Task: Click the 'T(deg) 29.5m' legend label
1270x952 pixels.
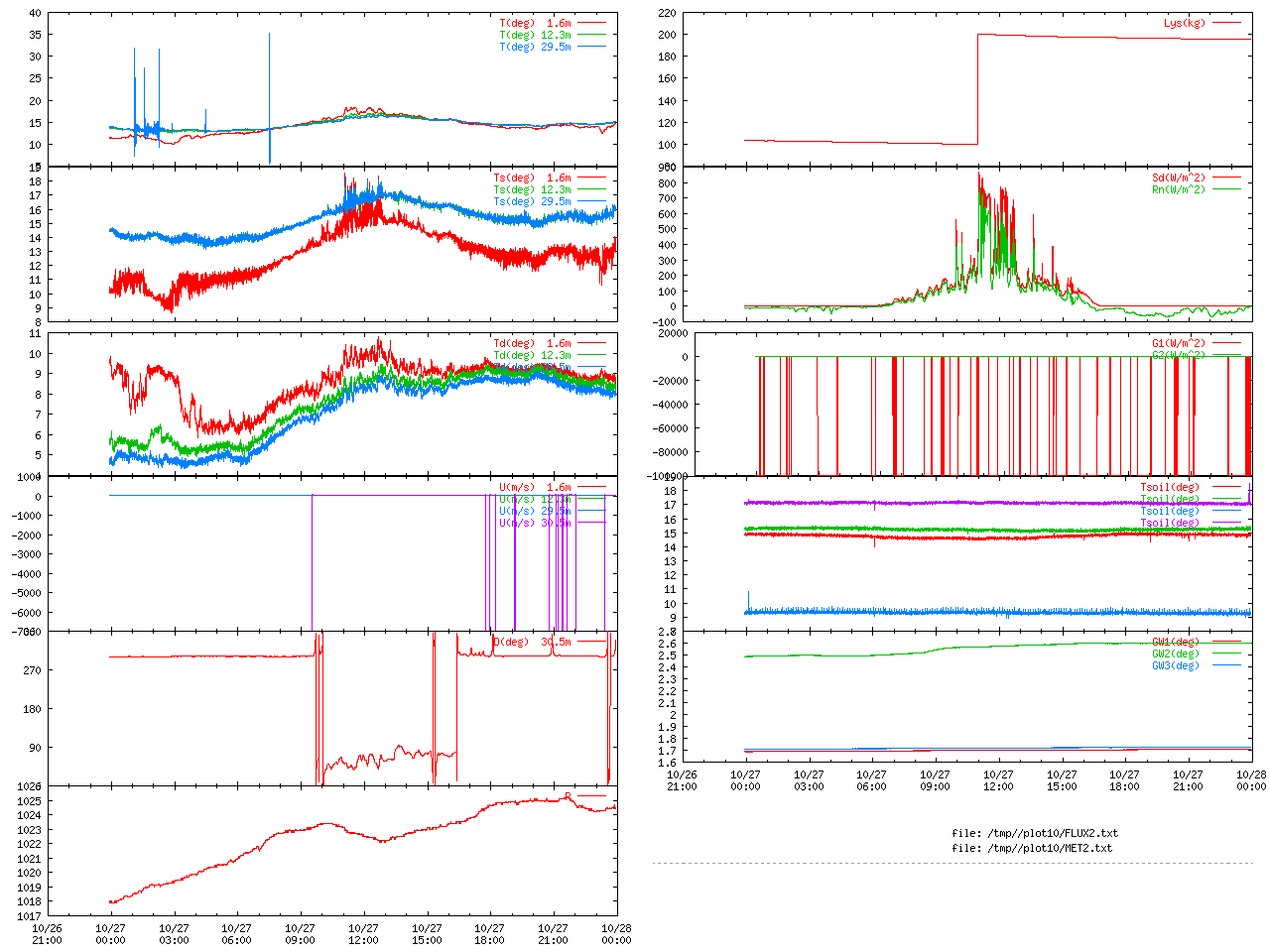Action: pos(535,47)
